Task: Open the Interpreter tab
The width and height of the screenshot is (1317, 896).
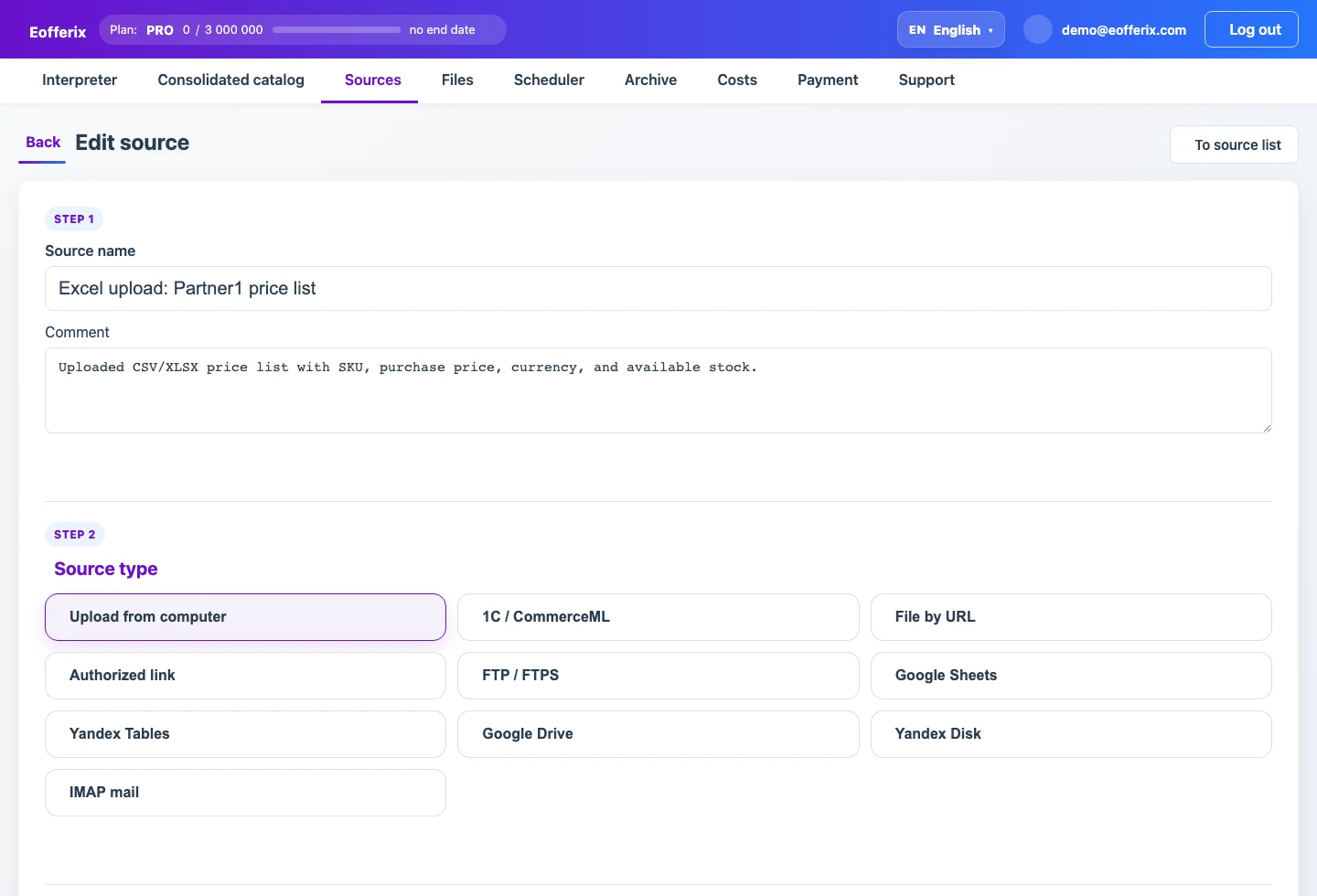Action: 80,80
